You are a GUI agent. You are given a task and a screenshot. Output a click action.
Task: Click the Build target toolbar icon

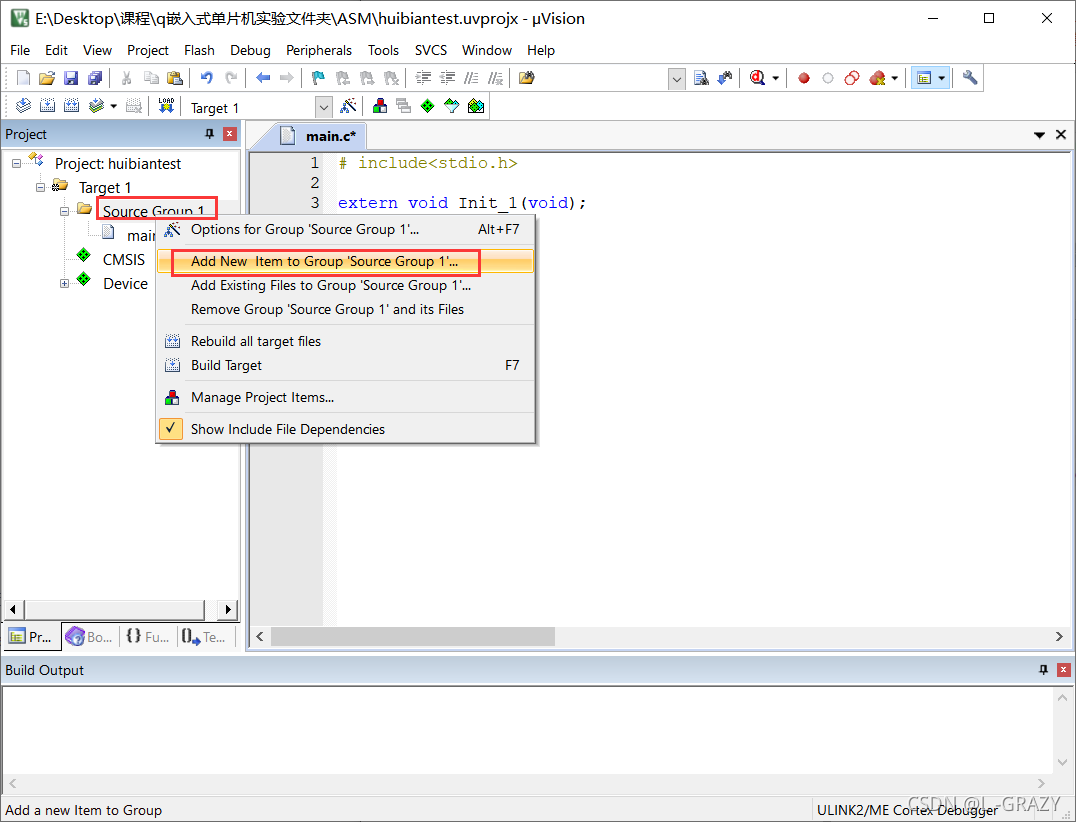pos(47,106)
